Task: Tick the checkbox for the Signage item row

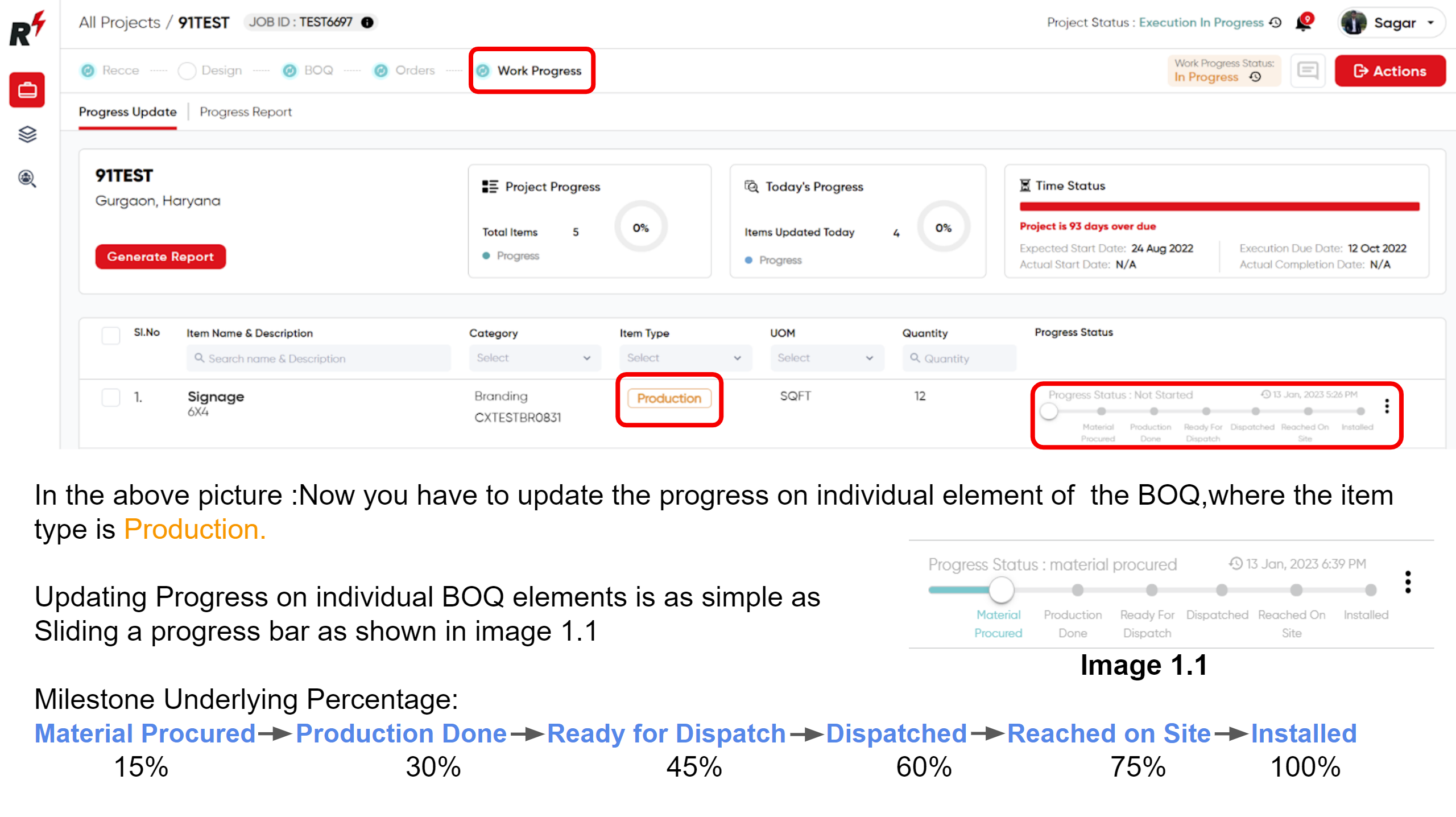Action: [110, 398]
